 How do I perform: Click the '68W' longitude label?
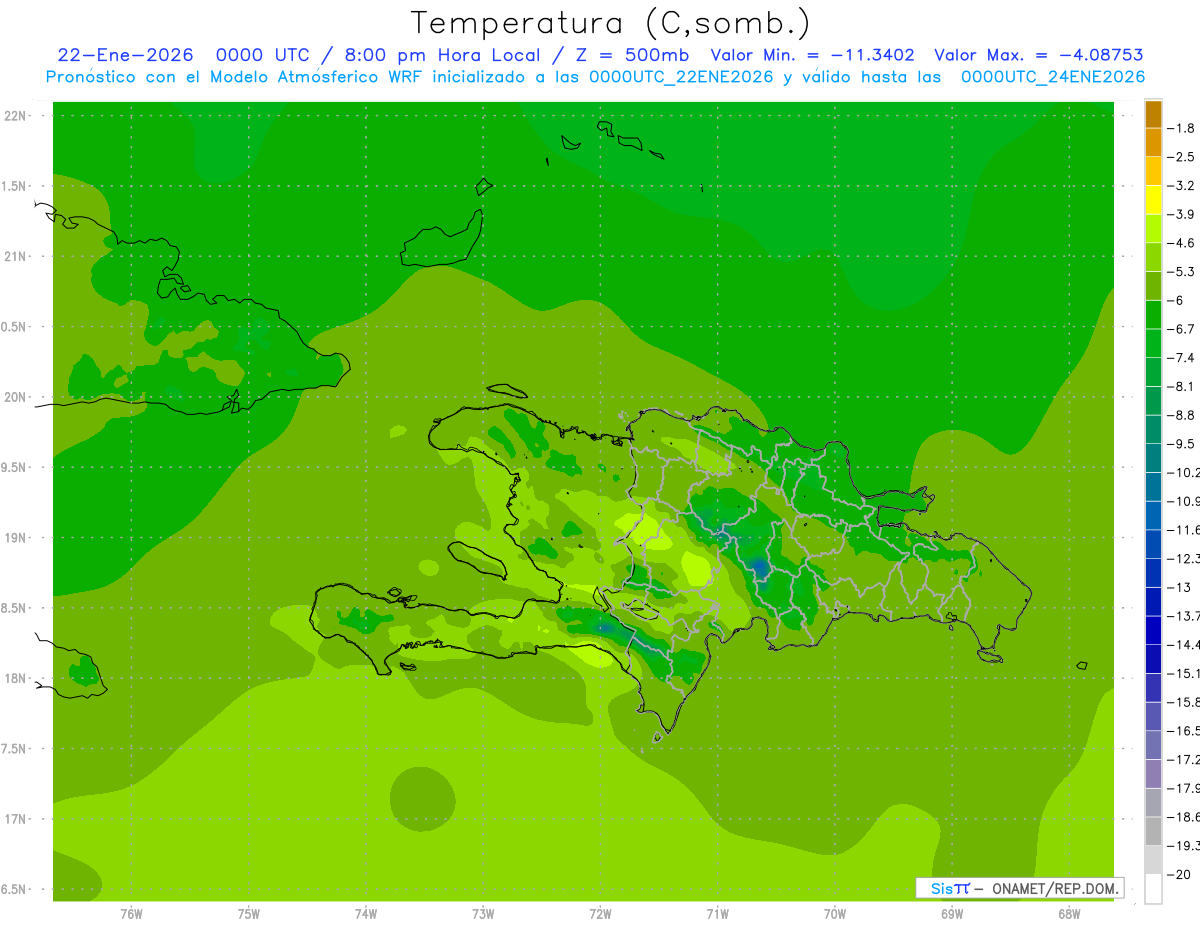point(1069,913)
